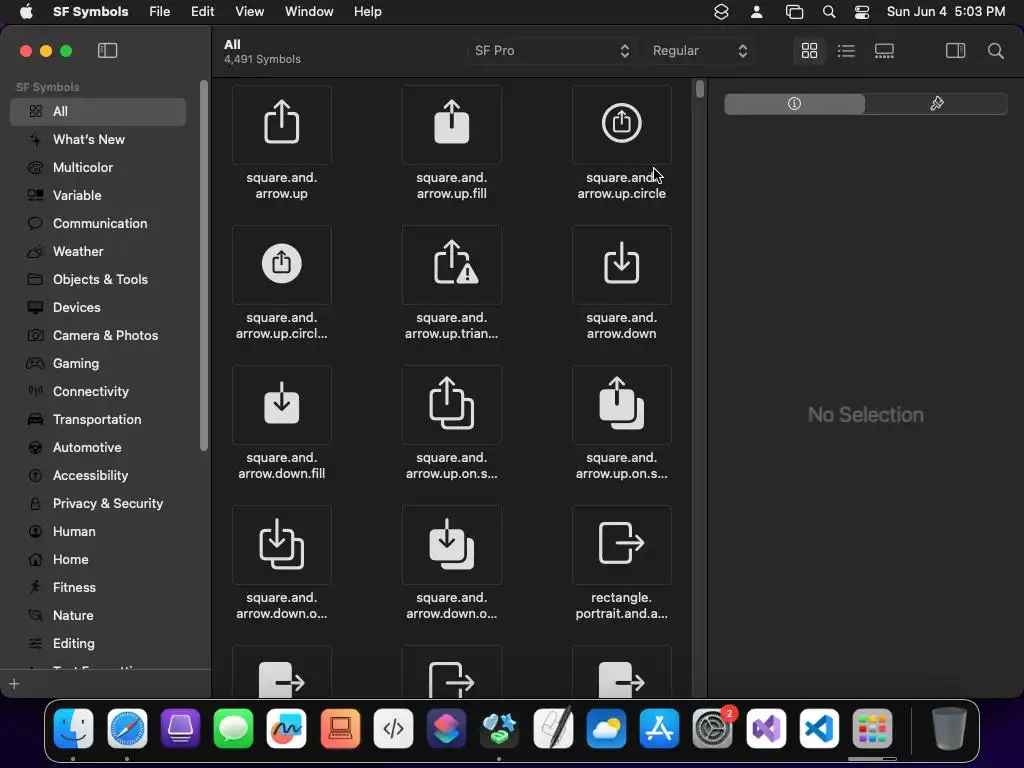Select the square.and.arrow.up symbol

[281, 125]
